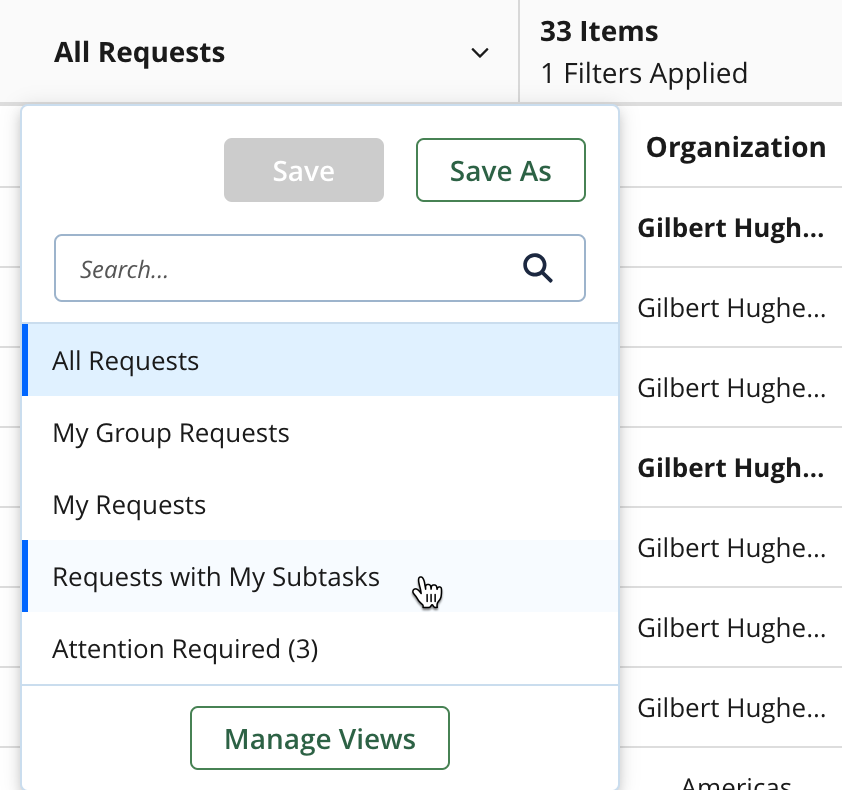Click the magnifying glass search icon
Screen dimensions: 842x790
point(538,267)
